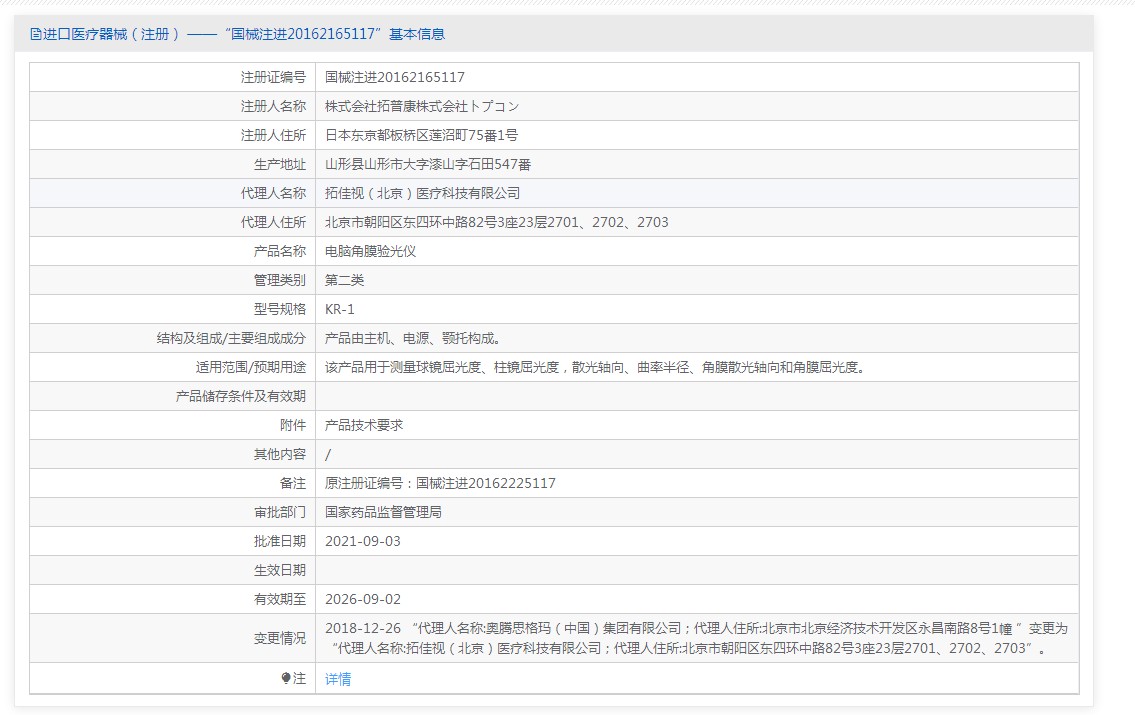
Task: Select registration number 国械注进20162165117 value
Action: [395, 77]
